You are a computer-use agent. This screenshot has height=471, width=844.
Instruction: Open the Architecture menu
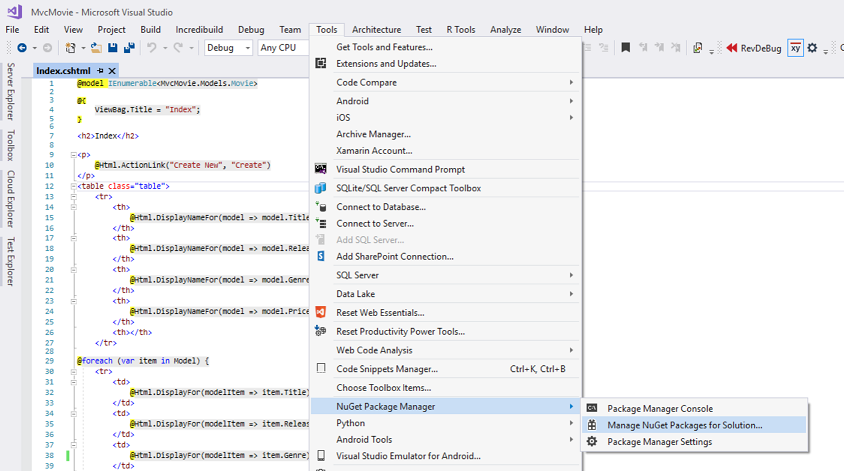click(376, 30)
